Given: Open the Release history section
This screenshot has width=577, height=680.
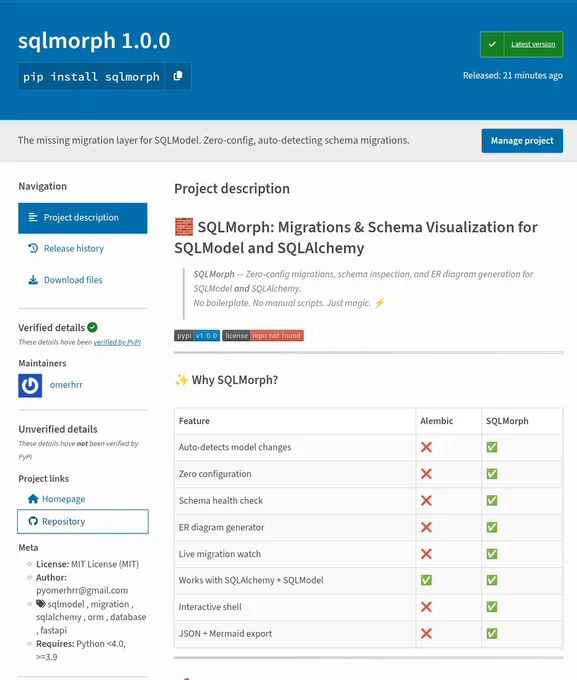Looking at the screenshot, I should coord(74,248).
